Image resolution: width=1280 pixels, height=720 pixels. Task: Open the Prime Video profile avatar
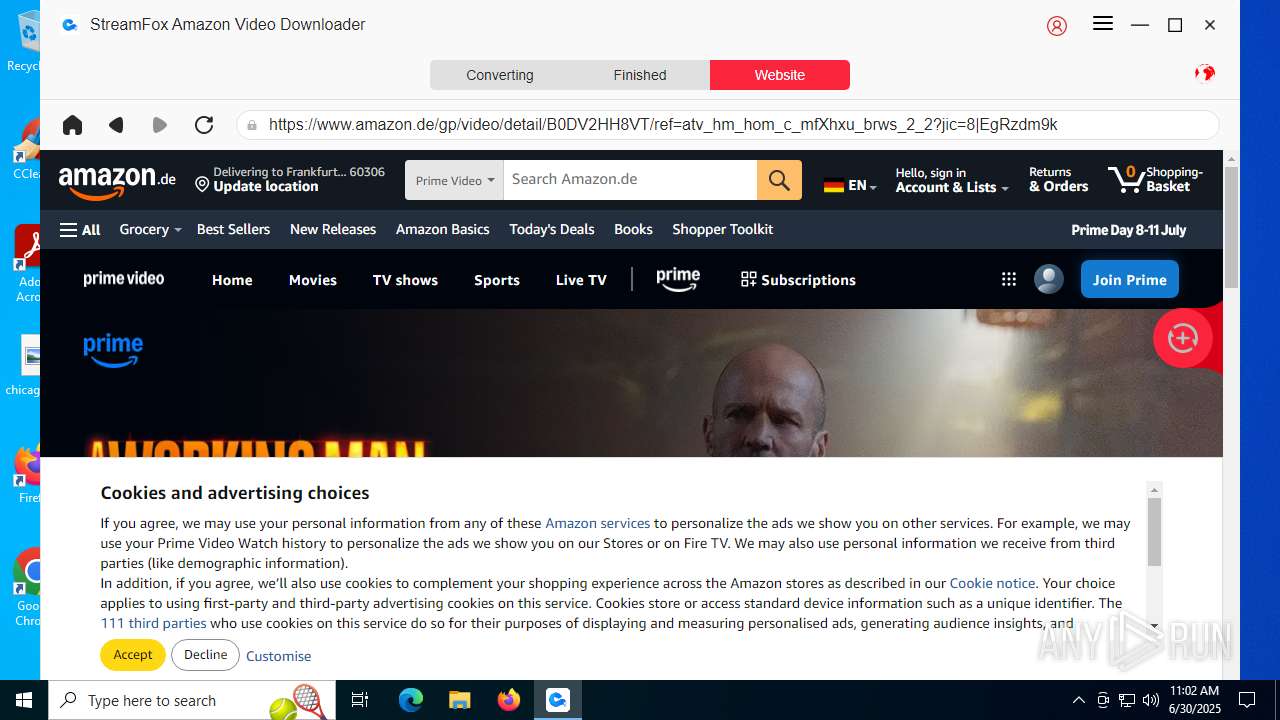pyautogui.click(x=1048, y=279)
